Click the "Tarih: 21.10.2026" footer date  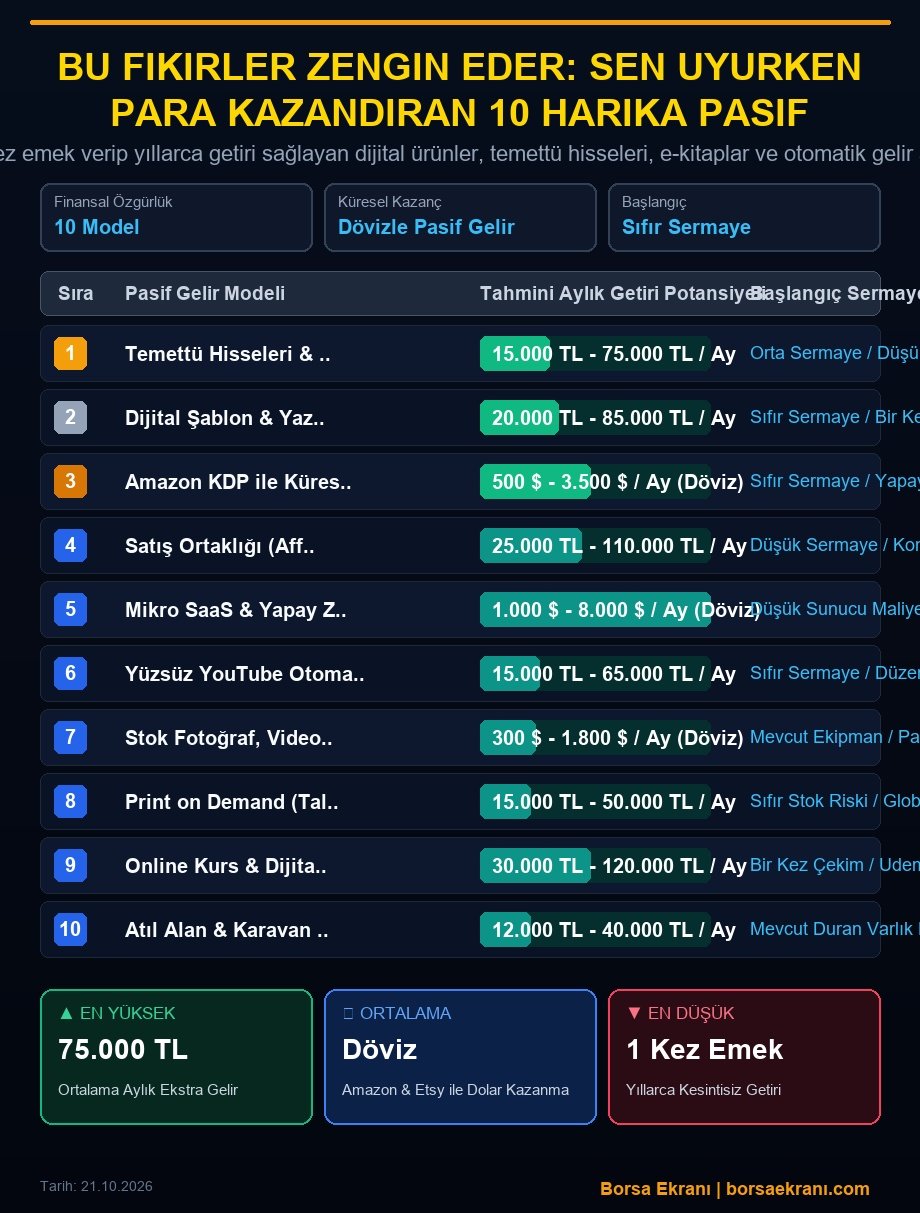(x=96, y=1186)
